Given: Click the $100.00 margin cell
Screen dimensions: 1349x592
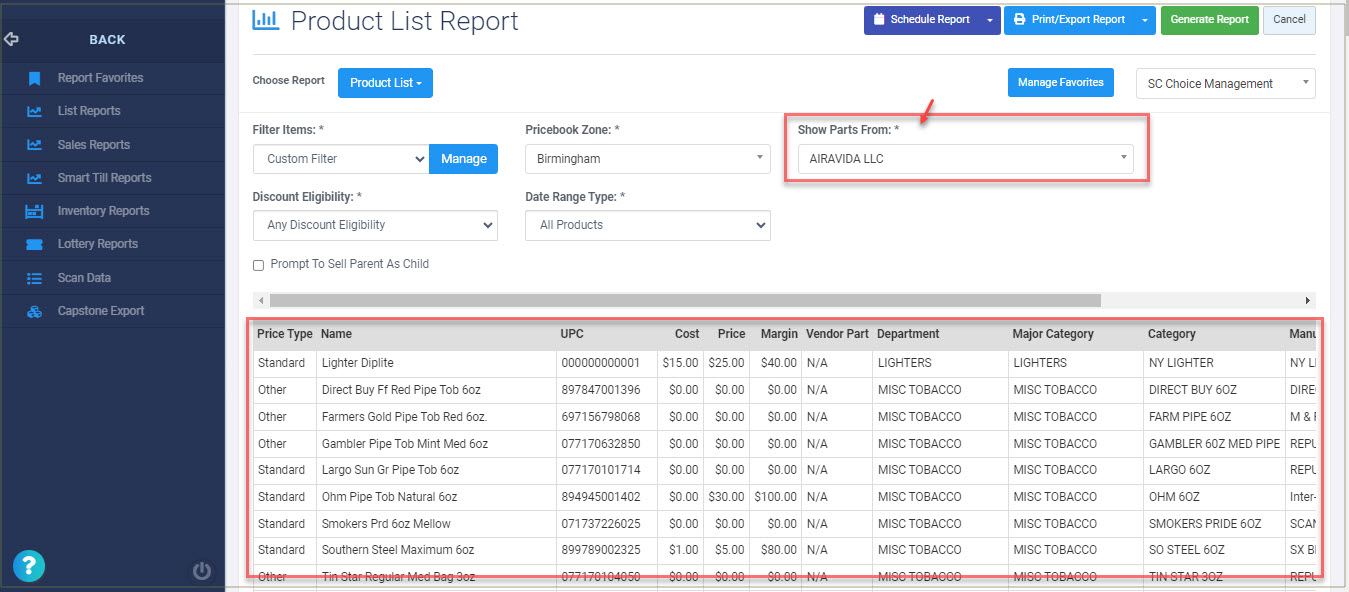Looking at the screenshot, I should tap(776, 497).
